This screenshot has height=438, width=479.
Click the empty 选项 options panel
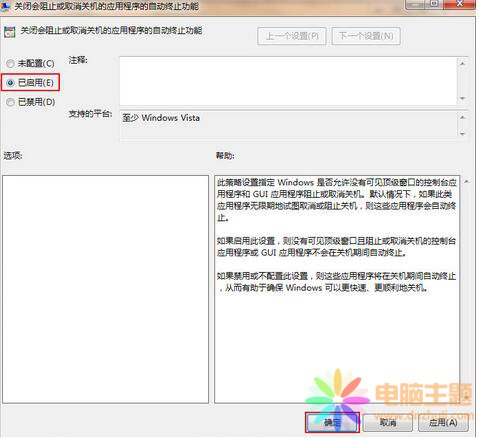click(105, 289)
